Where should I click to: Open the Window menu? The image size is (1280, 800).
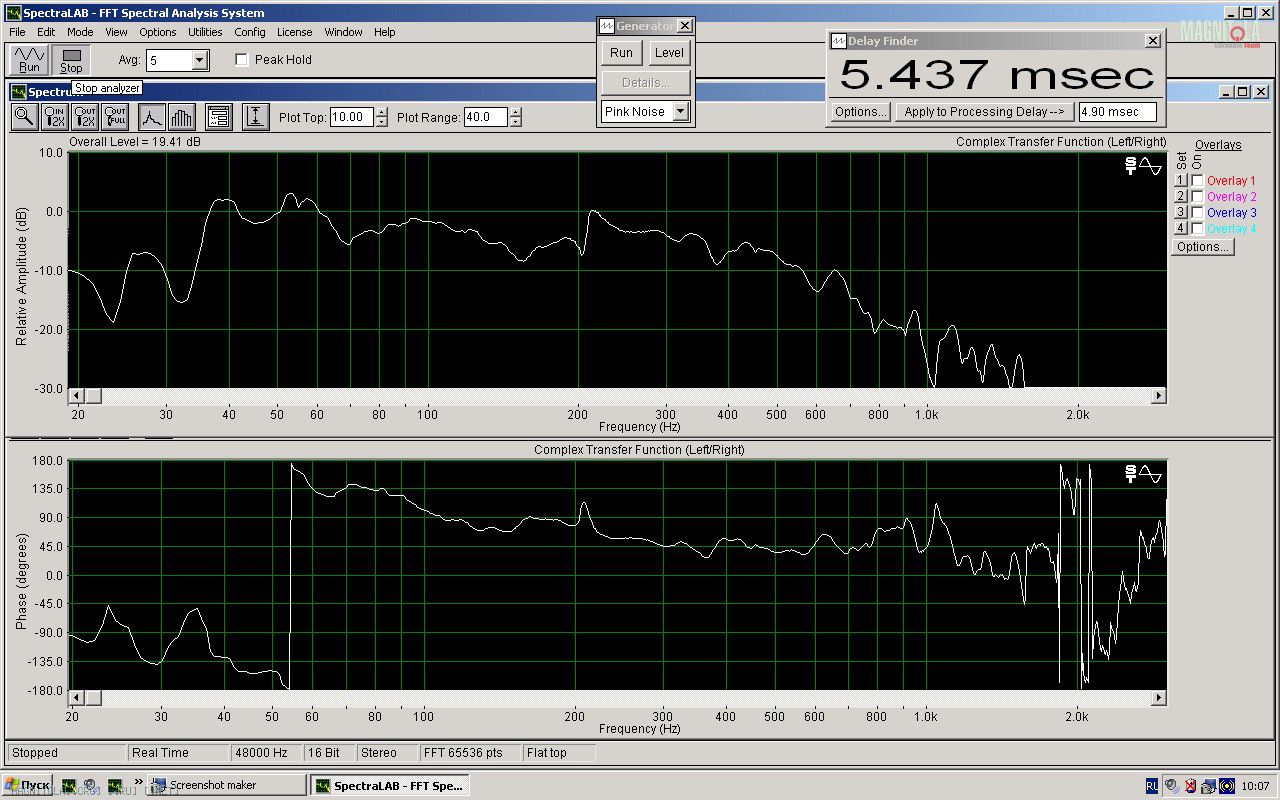(343, 32)
